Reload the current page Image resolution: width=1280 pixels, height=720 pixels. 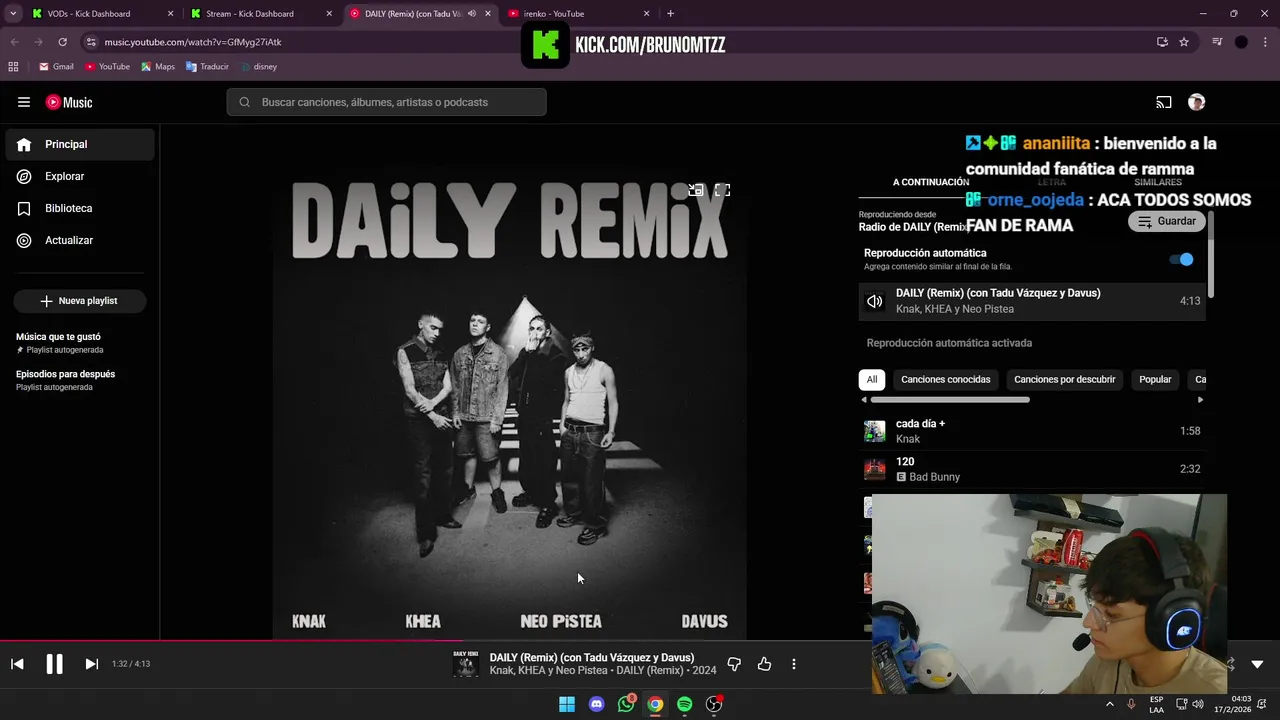62,42
